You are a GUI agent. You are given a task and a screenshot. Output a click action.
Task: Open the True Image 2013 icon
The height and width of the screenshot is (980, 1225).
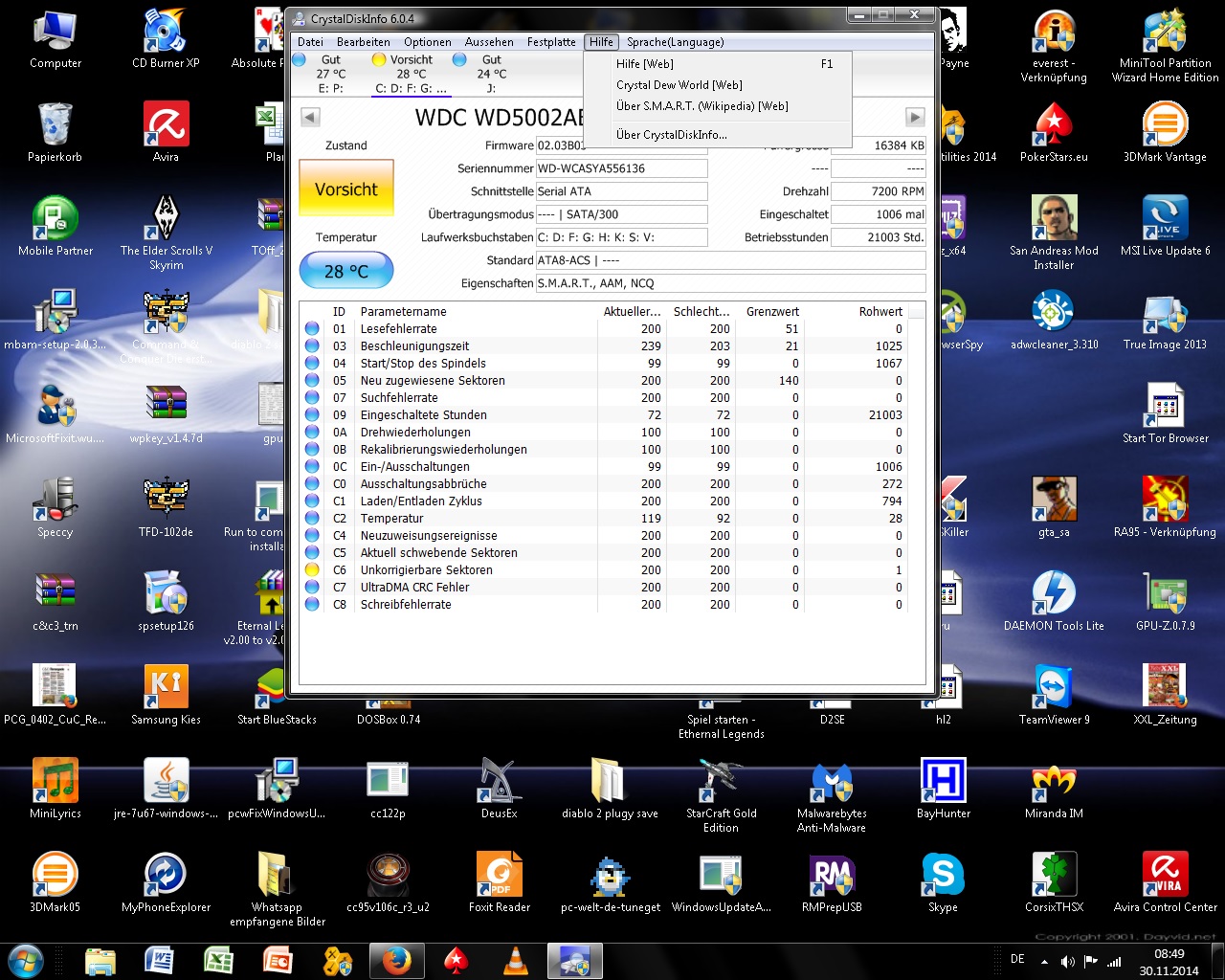pos(1165,321)
